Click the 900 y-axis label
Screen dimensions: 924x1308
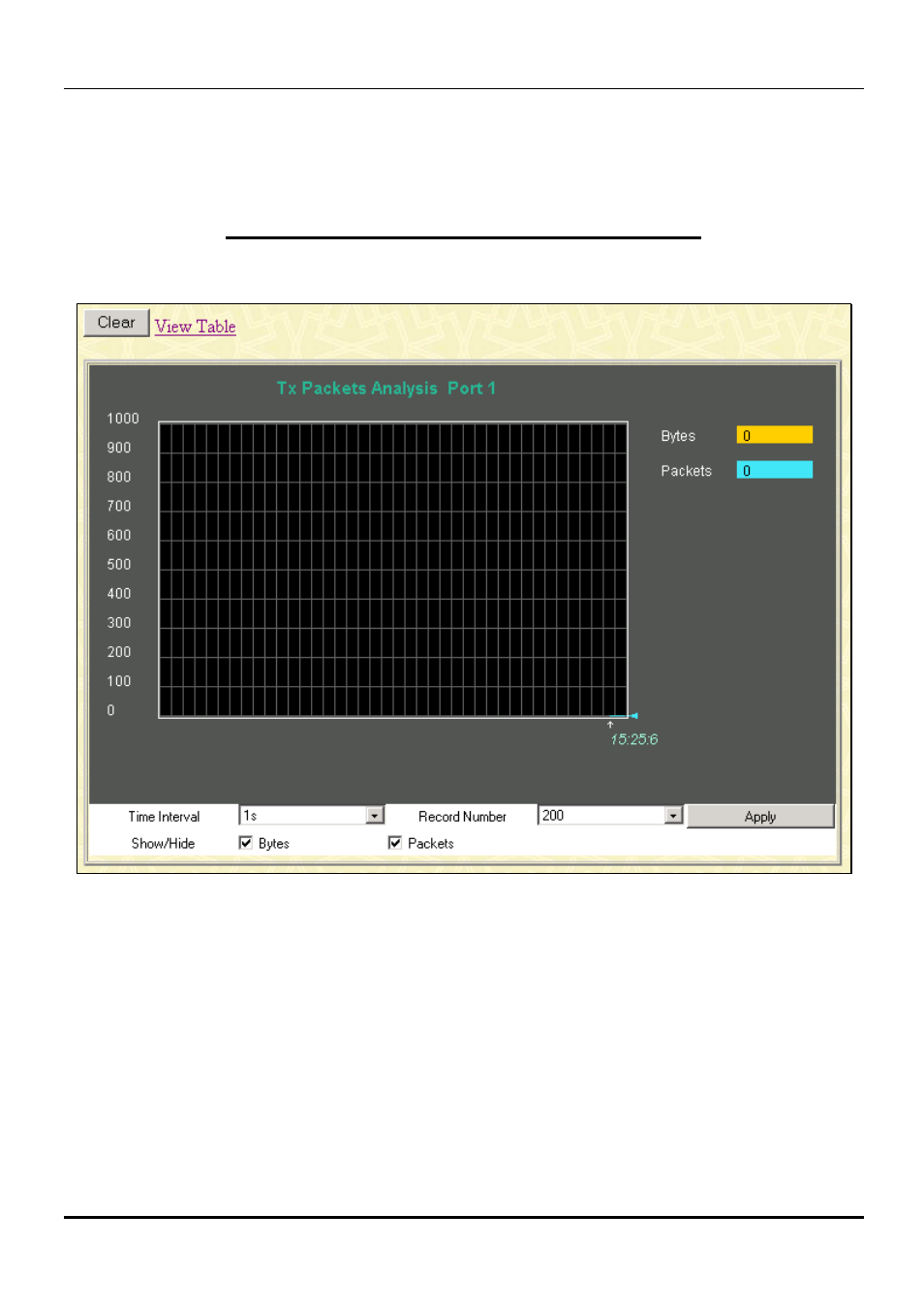[x=119, y=448]
